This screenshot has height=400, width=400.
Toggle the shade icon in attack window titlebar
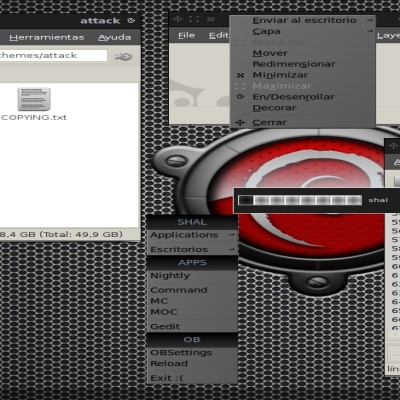tap(131, 21)
